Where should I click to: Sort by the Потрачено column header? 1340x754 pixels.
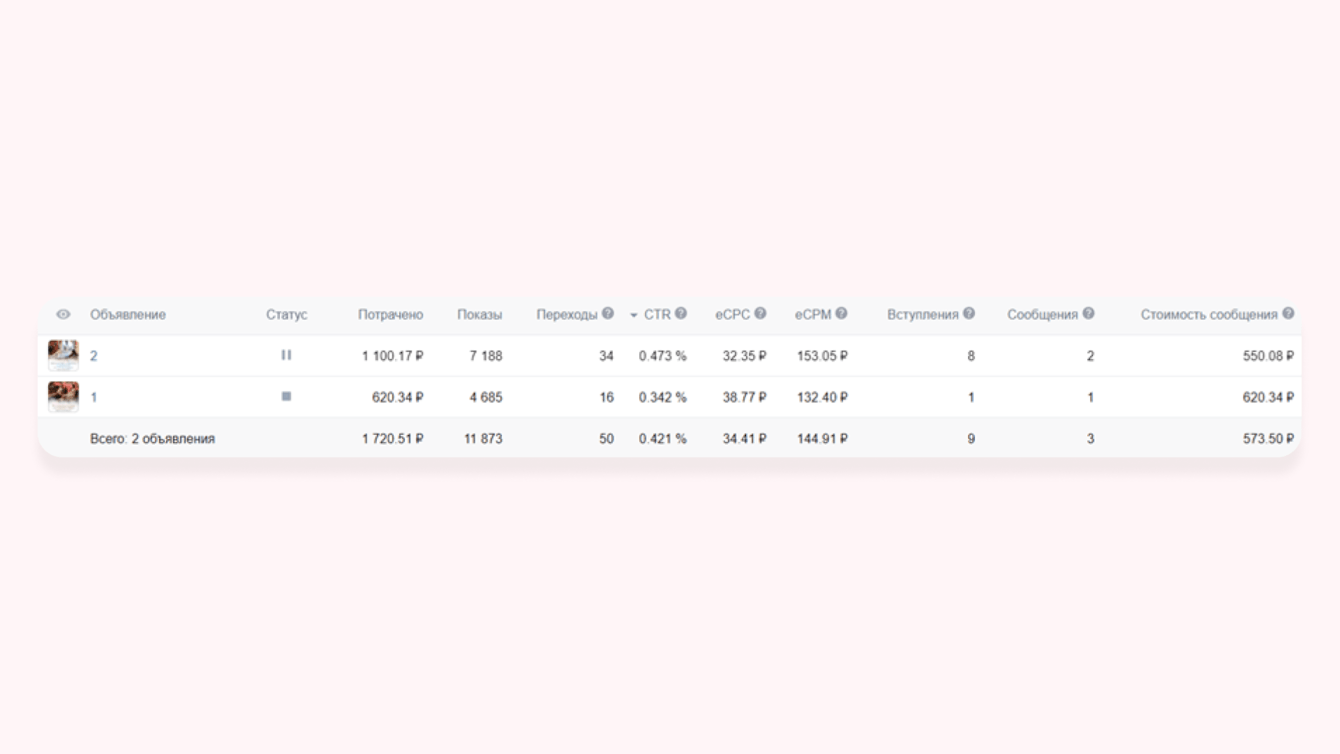391,315
